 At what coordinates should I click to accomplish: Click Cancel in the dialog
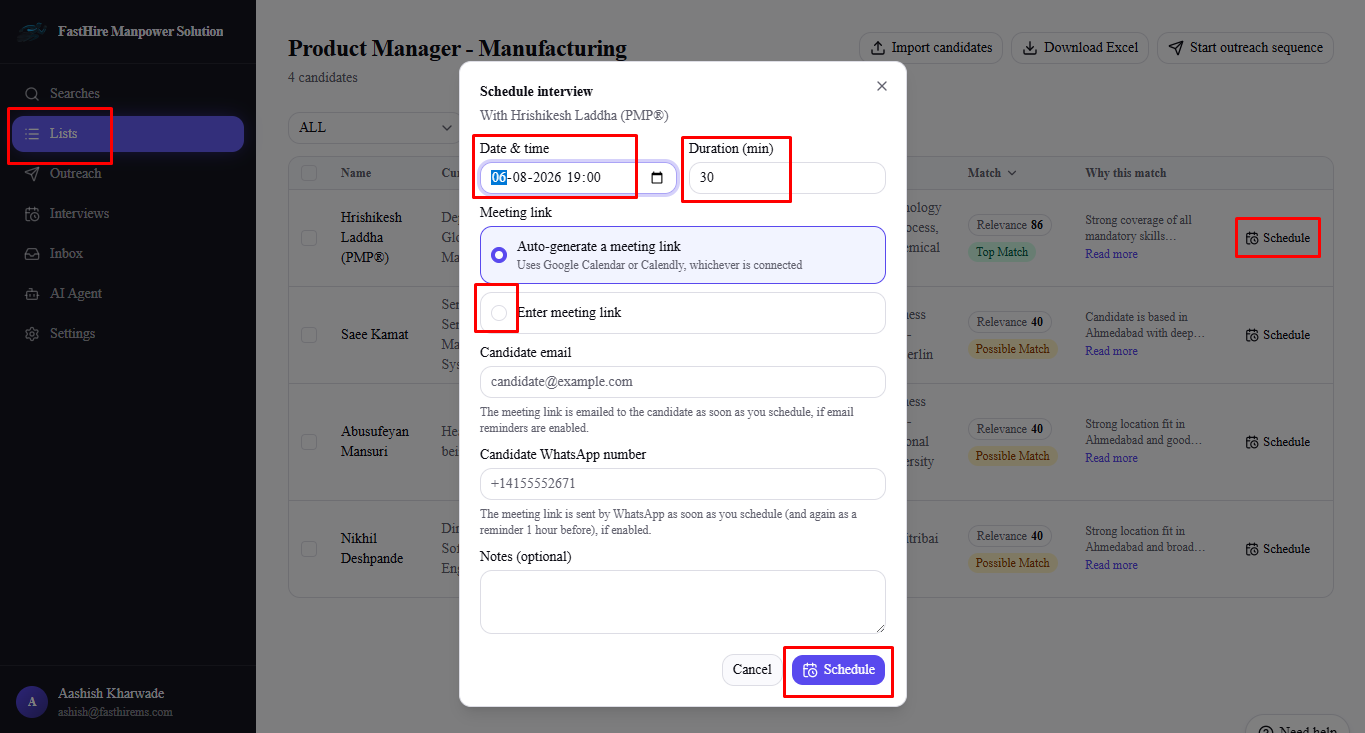tap(752, 670)
